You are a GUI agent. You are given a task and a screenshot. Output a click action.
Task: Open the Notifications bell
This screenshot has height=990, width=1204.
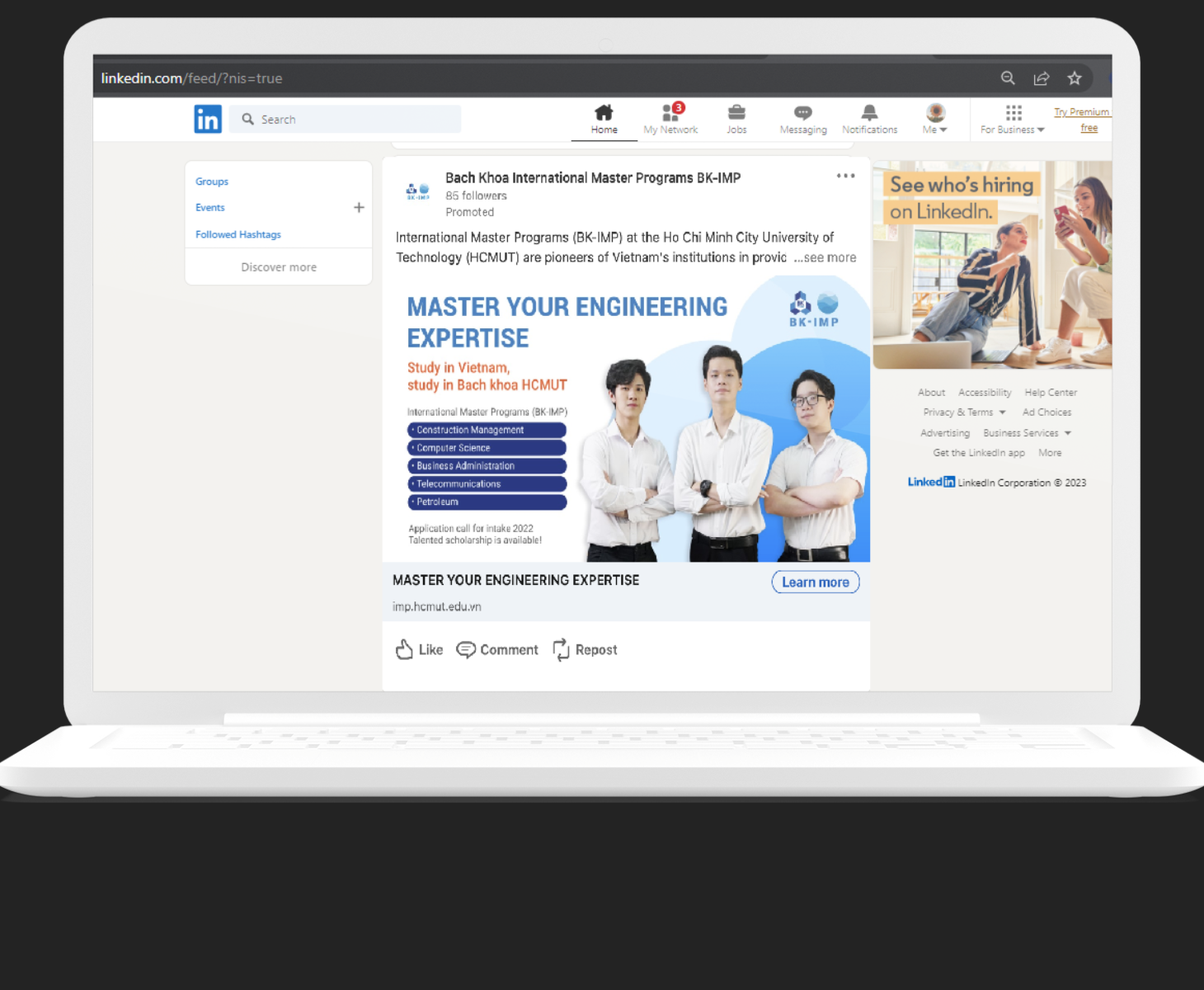click(x=869, y=119)
